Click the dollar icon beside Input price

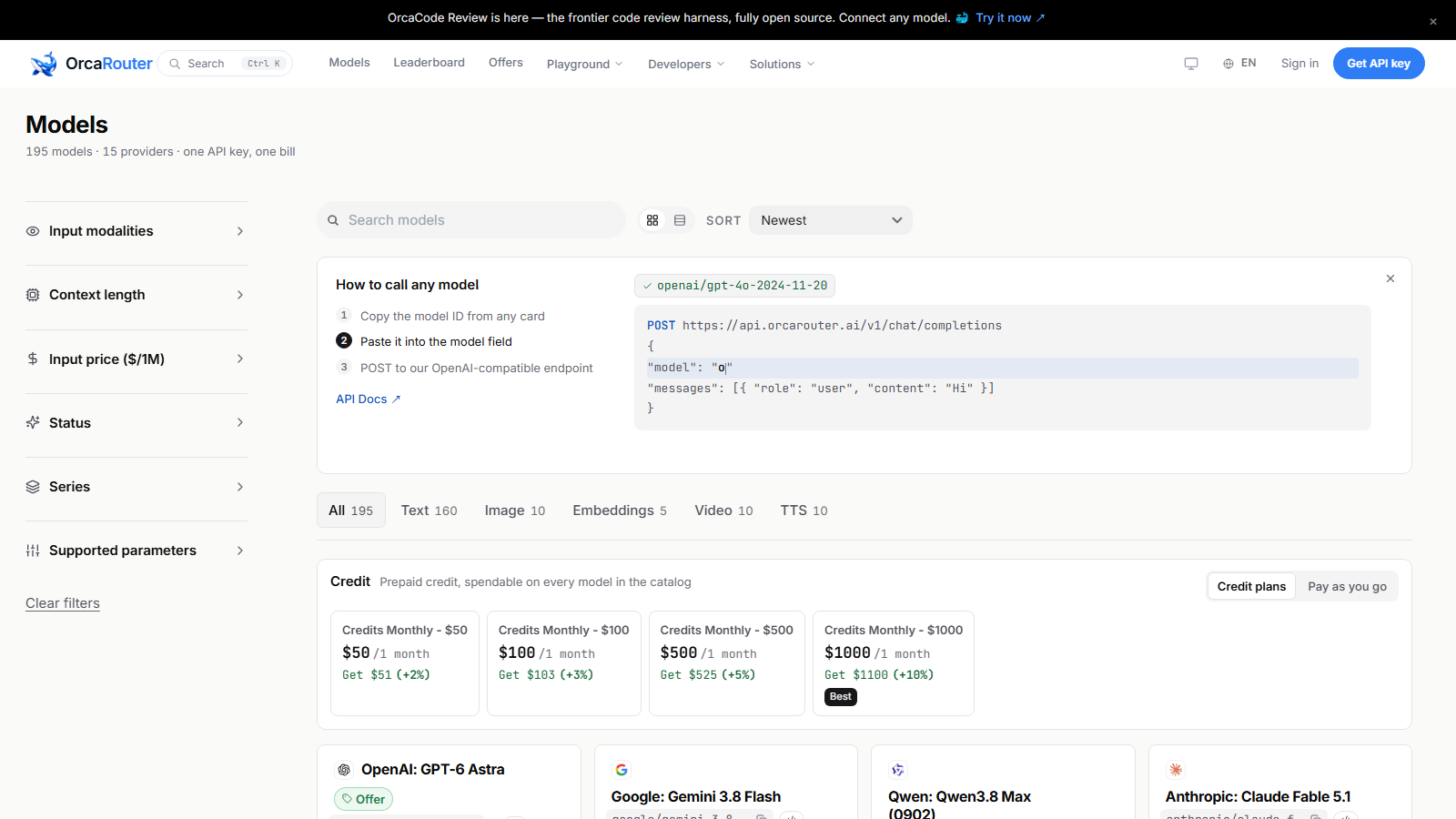tap(33, 359)
